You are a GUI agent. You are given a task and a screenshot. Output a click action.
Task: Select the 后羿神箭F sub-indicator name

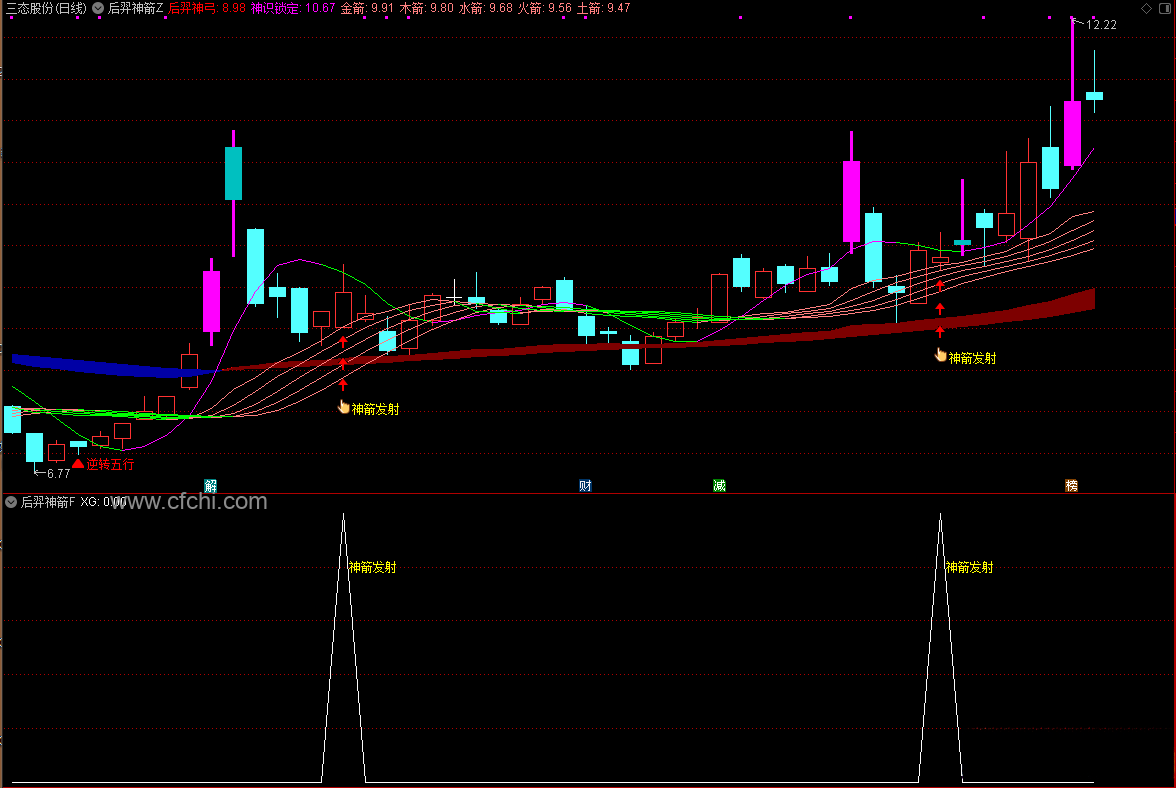47,502
